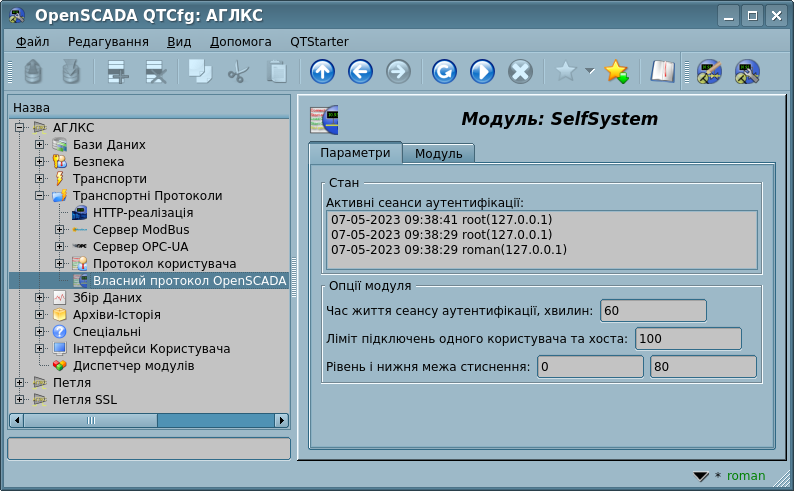Image resolution: width=794 pixels, height=491 pixels.
Task: Click the last toolbar icon on right
Action: [747, 71]
